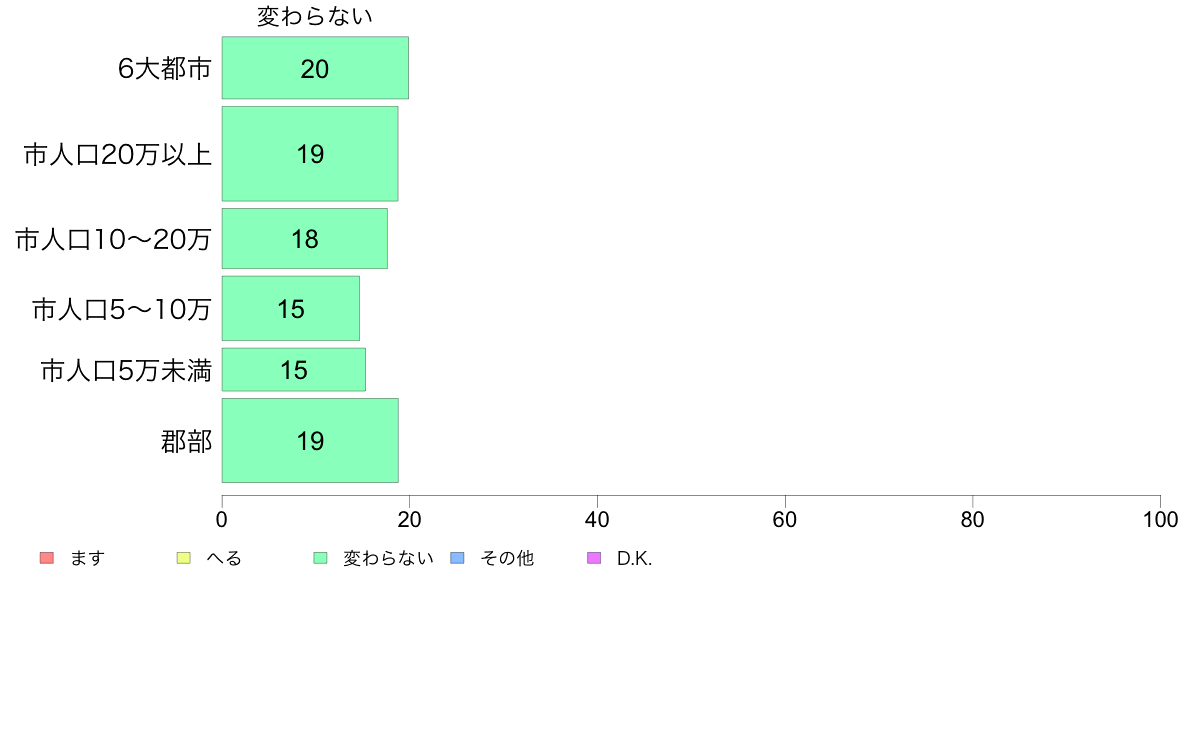This screenshot has height=736, width=1188.
Task: Click the green 変わらない legend swatch
Action: [x=320, y=558]
